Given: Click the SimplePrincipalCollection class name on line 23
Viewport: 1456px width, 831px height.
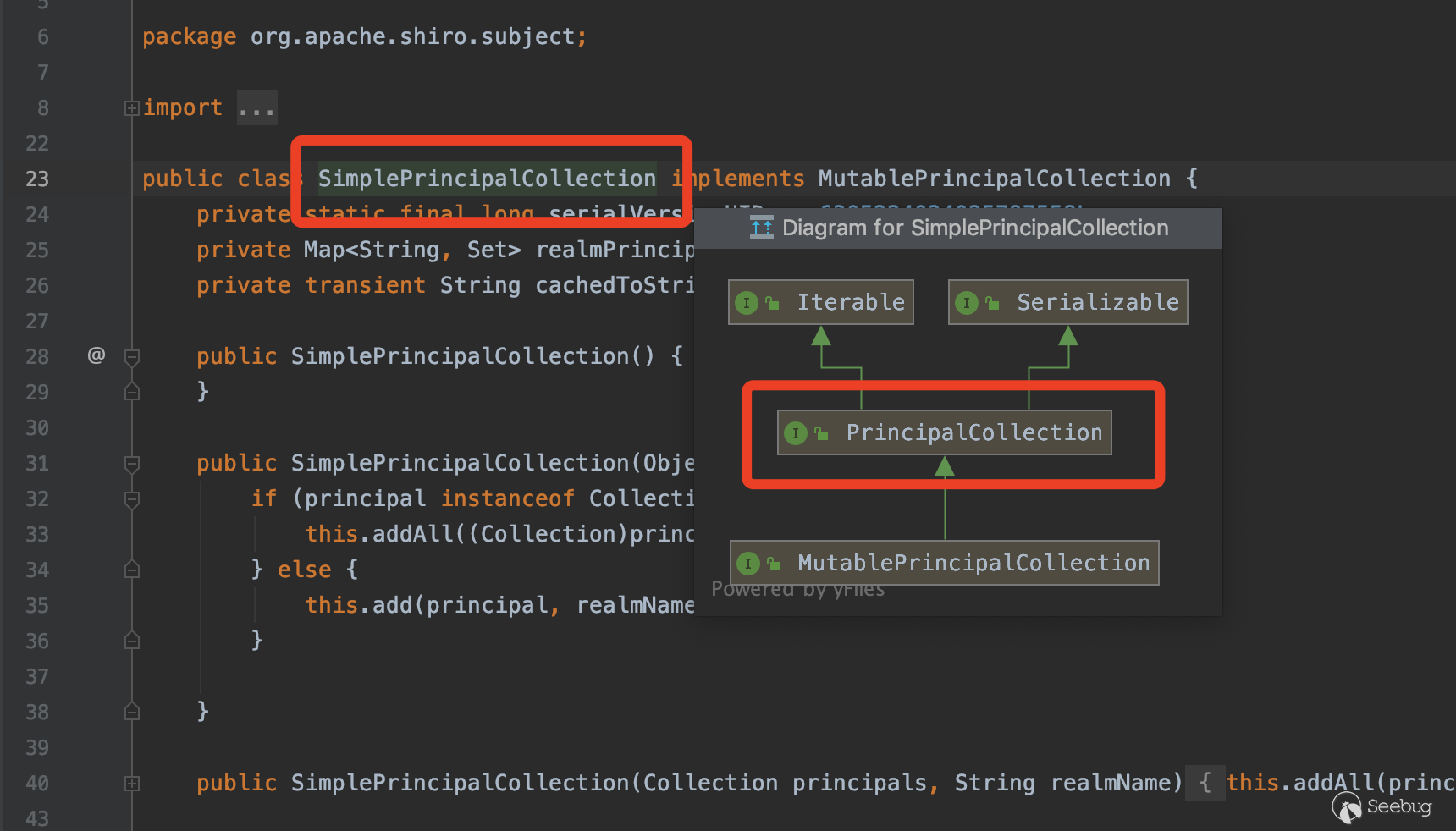Looking at the screenshot, I should tap(487, 179).
